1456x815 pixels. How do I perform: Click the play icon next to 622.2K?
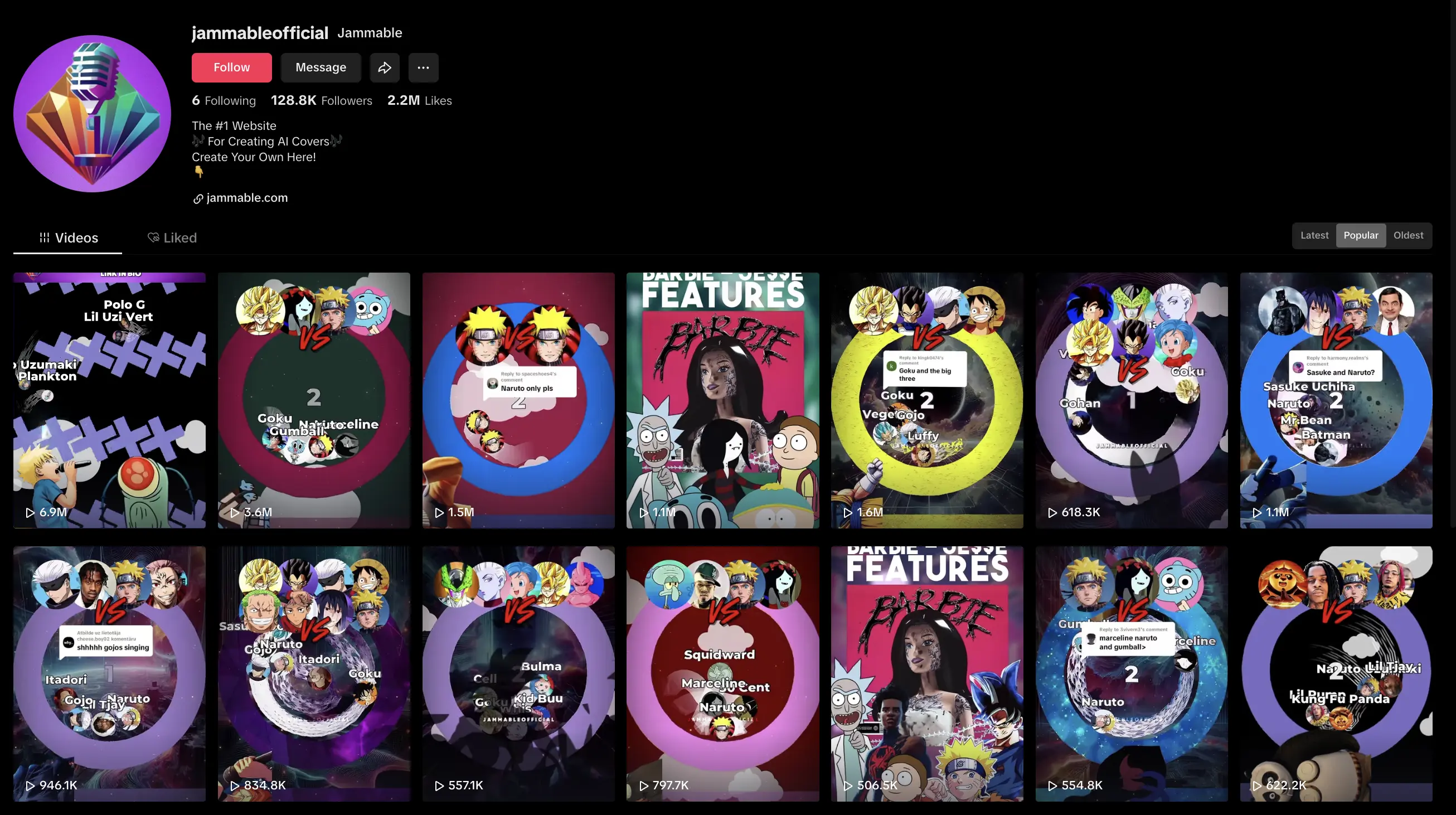pos(1257,785)
